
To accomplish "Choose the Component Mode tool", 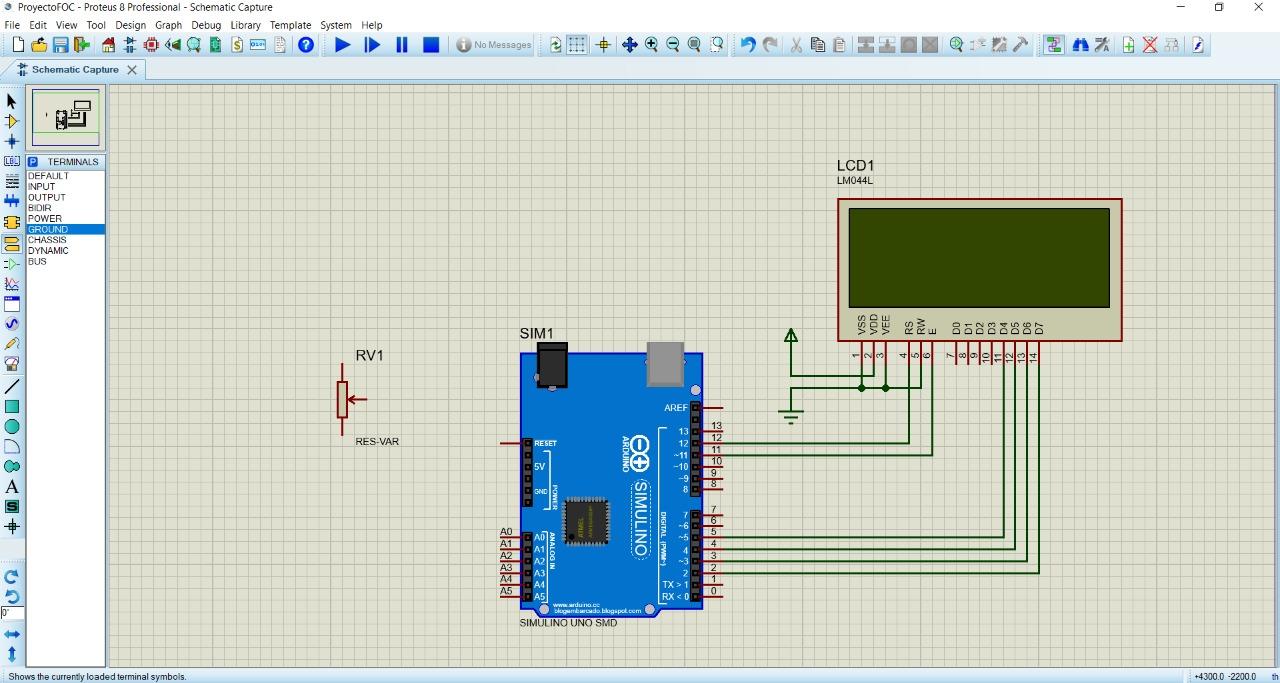I will click(x=12, y=121).
